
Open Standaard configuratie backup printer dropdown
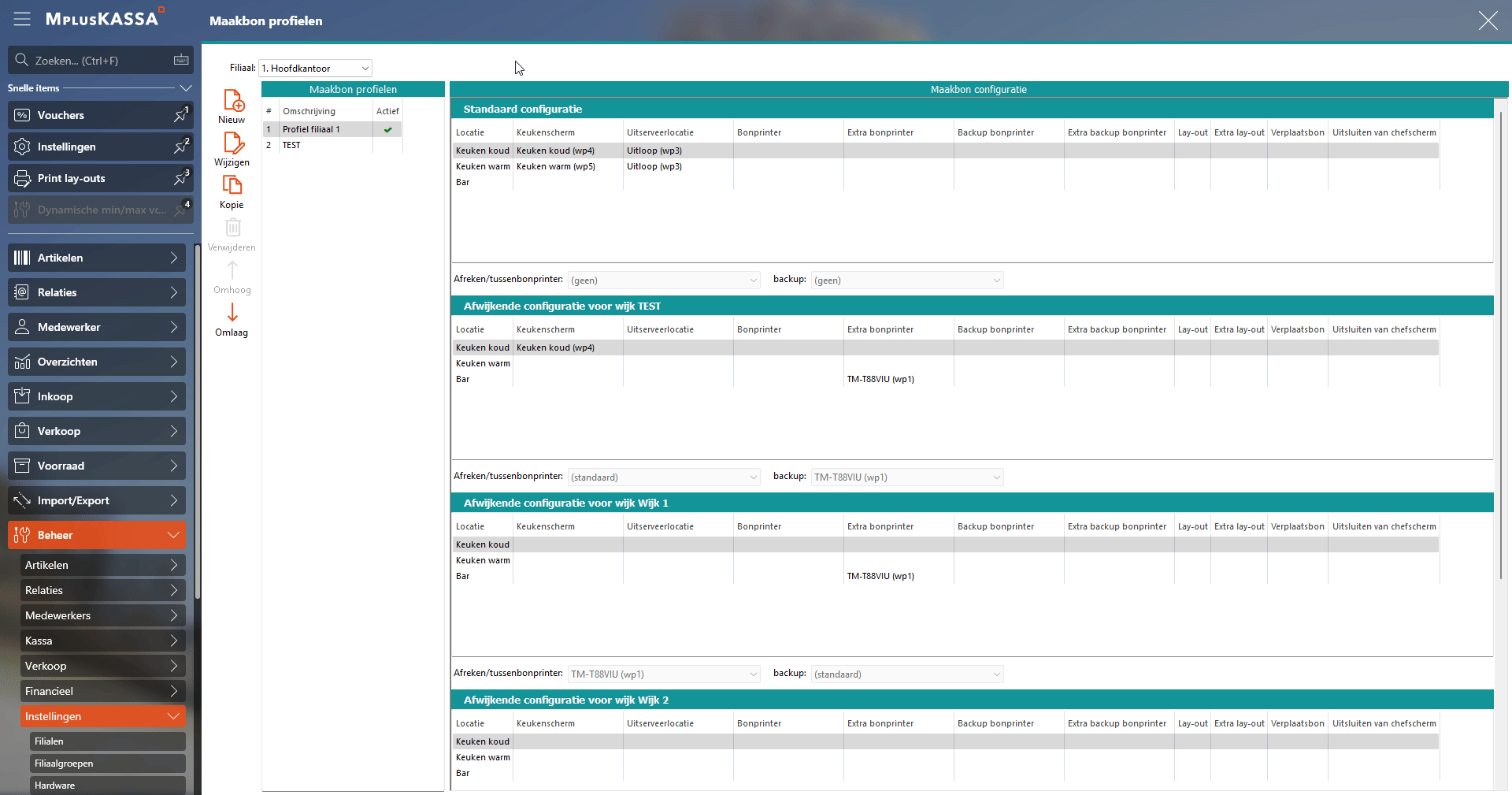tap(907, 280)
